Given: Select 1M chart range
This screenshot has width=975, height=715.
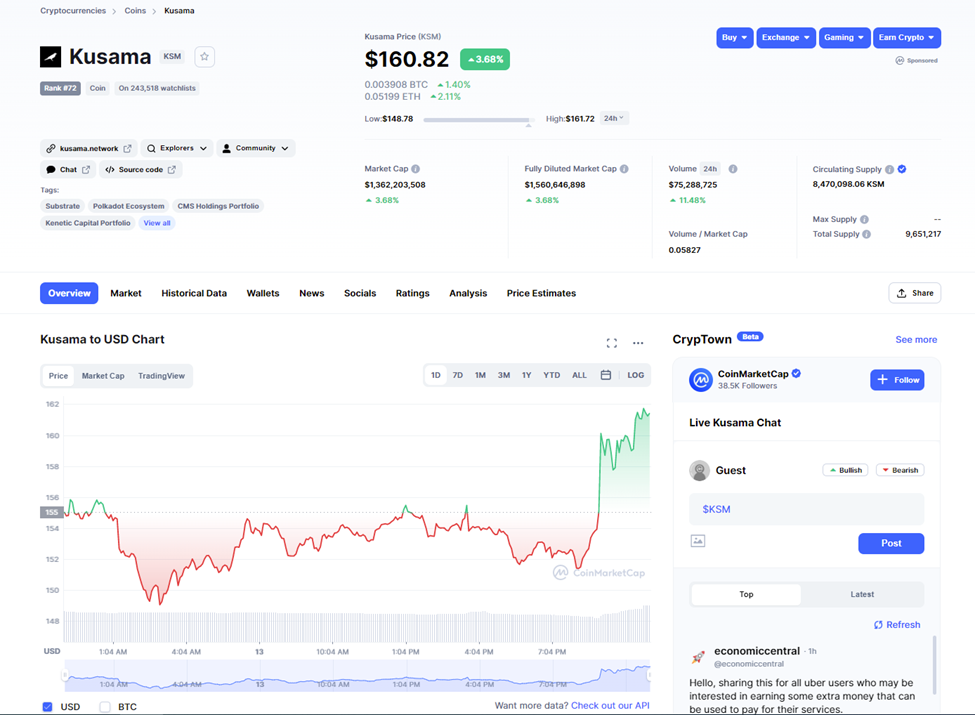Looking at the screenshot, I should tap(480, 376).
